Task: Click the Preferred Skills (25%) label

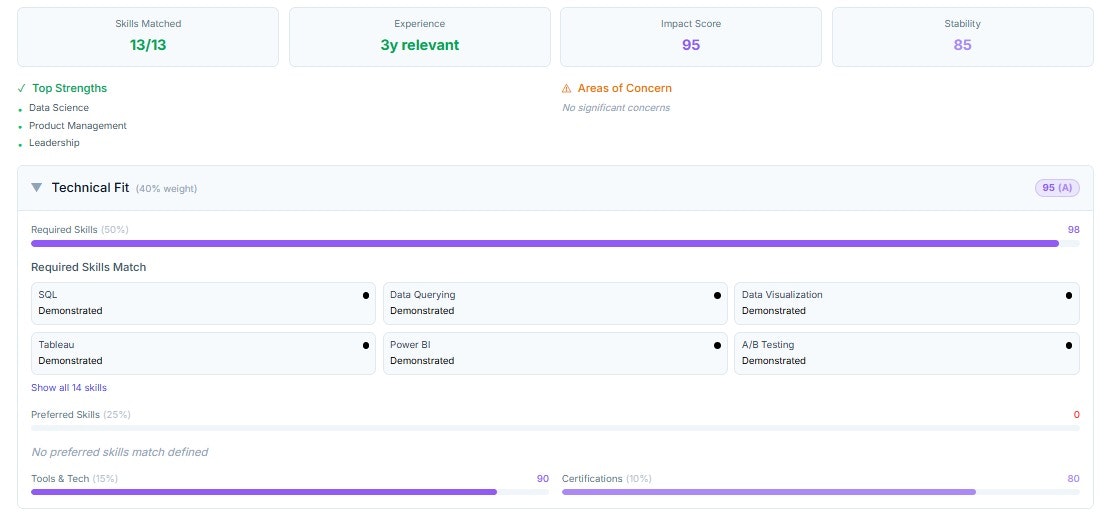Action: (81, 415)
